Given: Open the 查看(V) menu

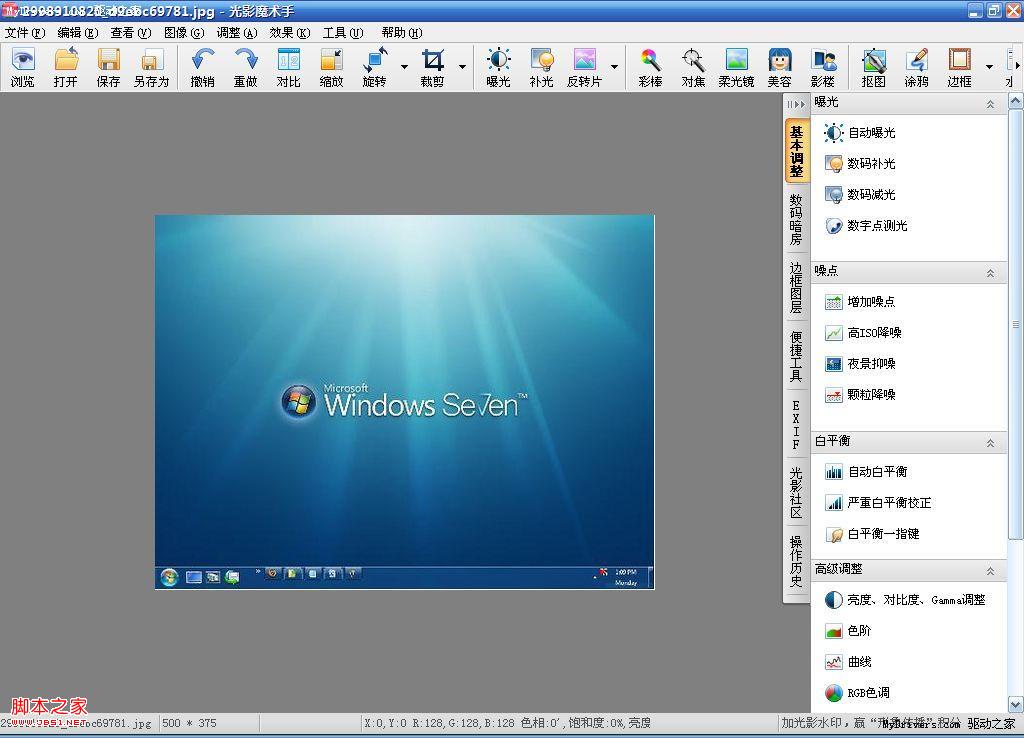Looking at the screenshot, I should tap(131, 33).
